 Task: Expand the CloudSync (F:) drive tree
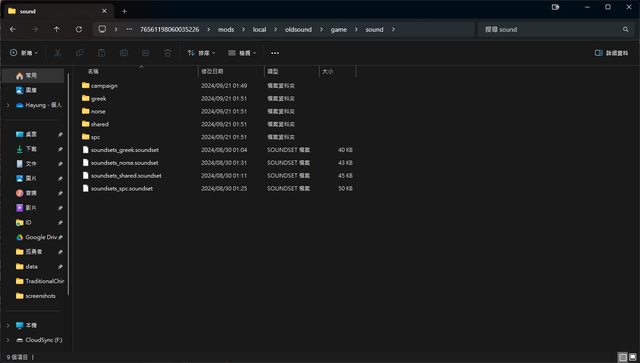coord(8,340)
